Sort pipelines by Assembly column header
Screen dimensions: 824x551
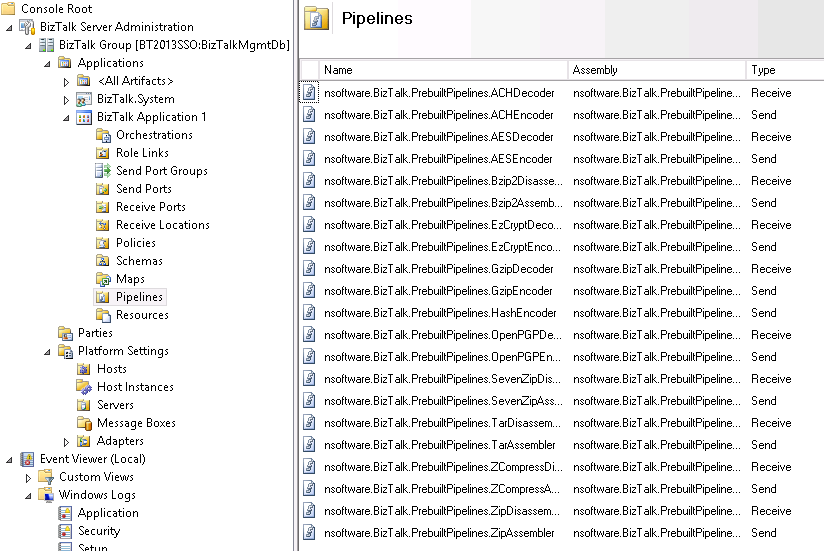(x=657, y=70)
